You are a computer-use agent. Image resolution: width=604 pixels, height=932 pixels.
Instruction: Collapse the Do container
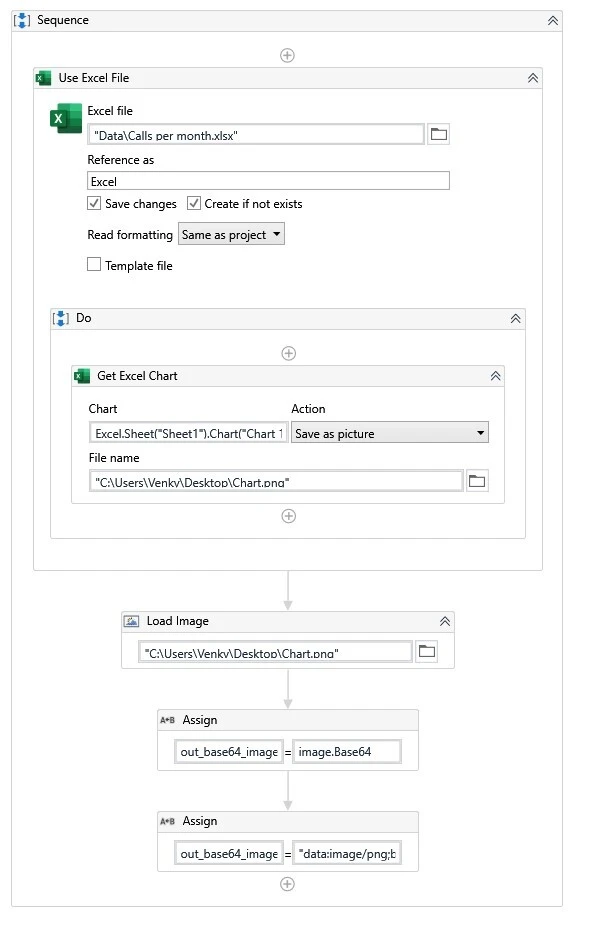[515, 319]
